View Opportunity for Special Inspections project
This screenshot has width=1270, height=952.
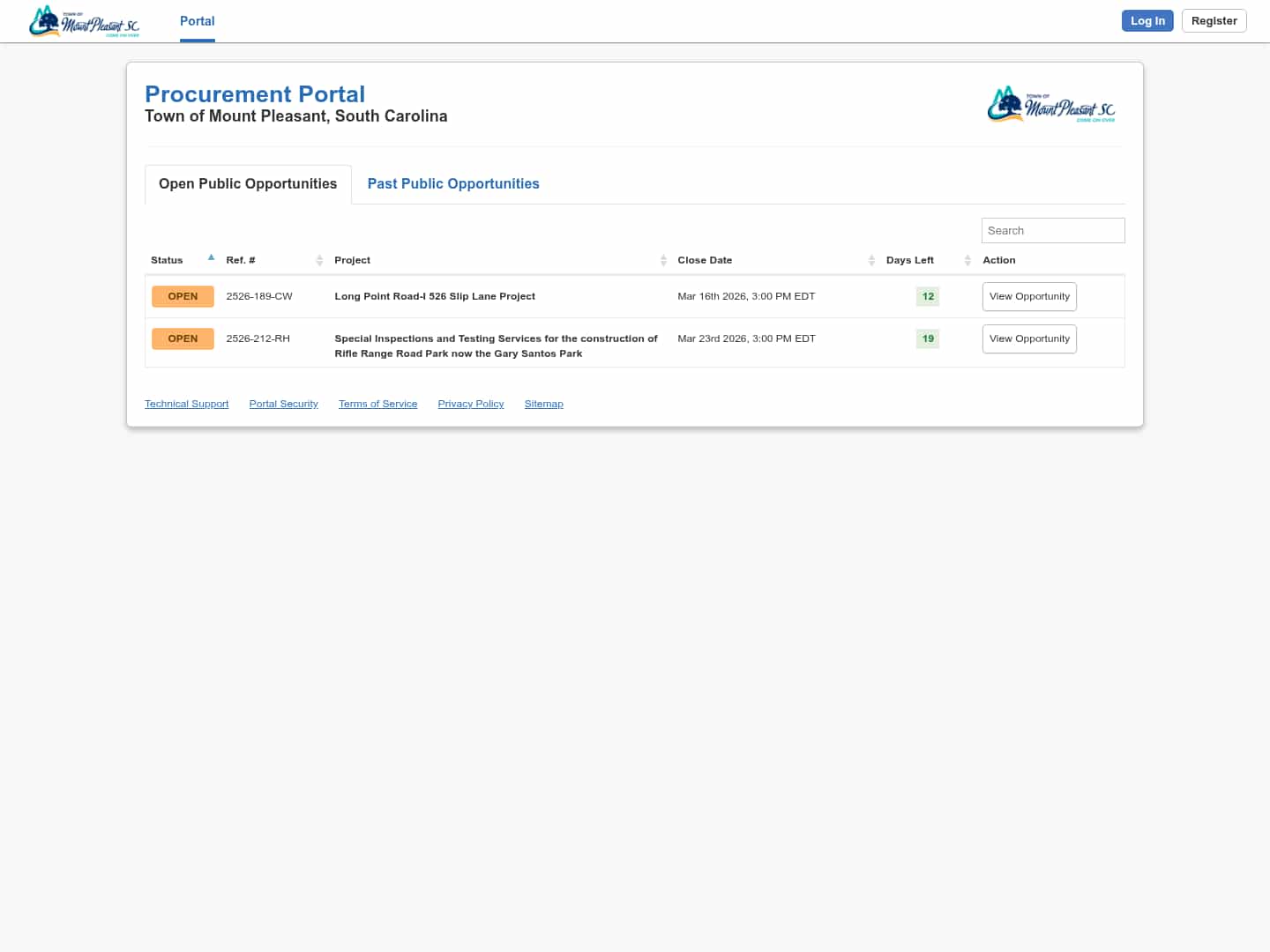[x=1029, y=338]
